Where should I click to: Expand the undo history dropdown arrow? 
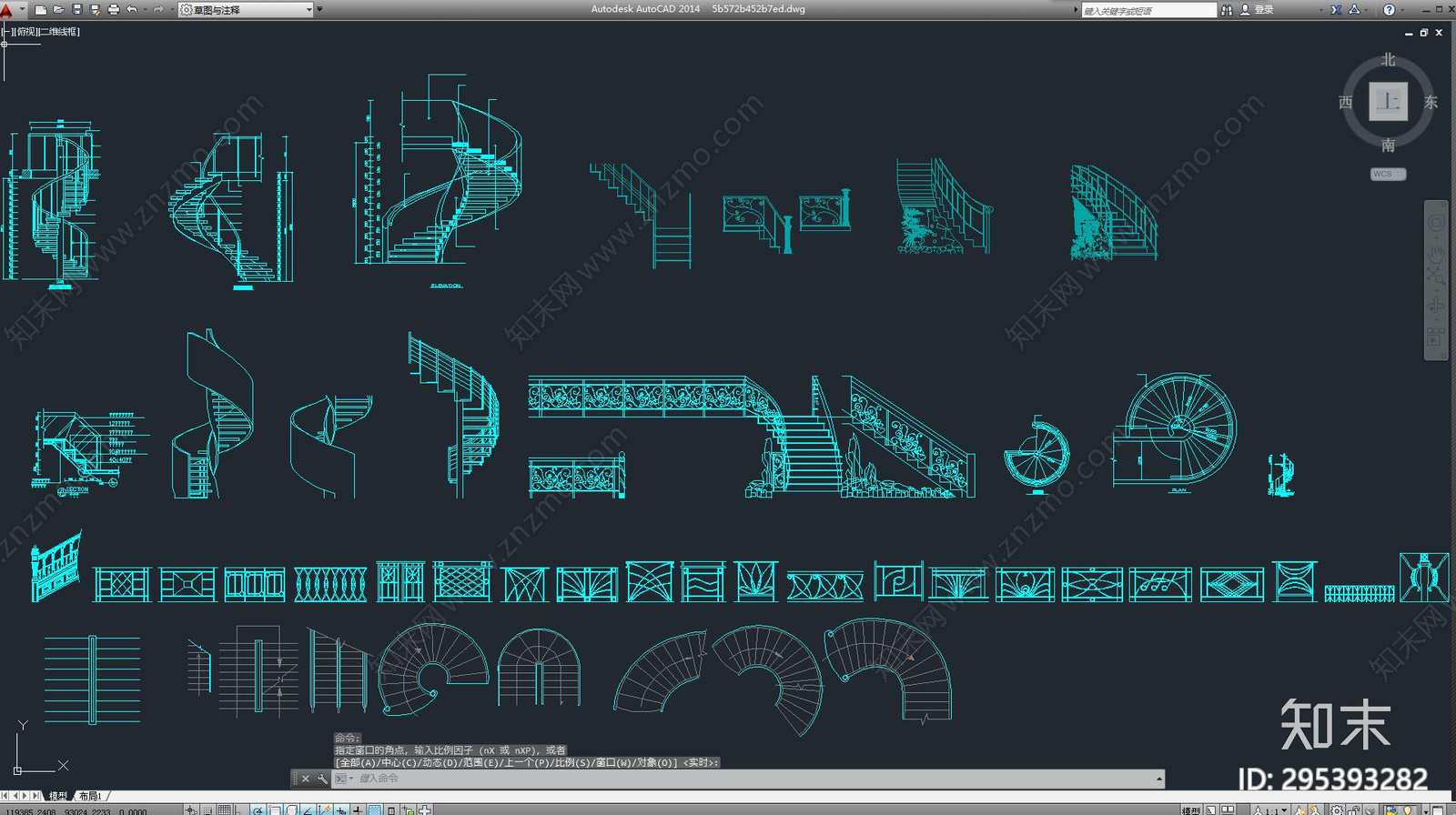[145, 10]
